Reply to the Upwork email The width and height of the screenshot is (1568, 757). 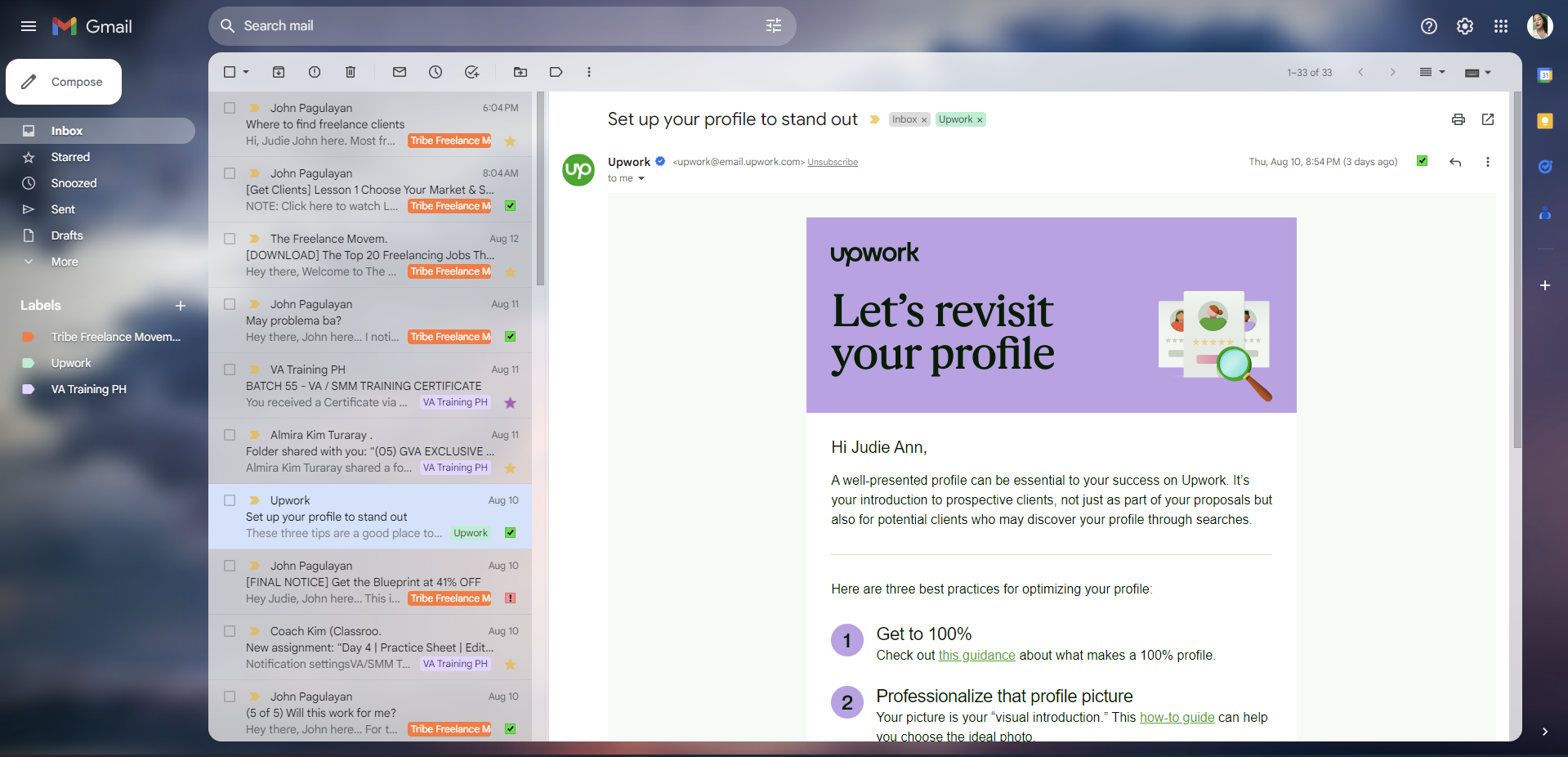[1455, 162]
